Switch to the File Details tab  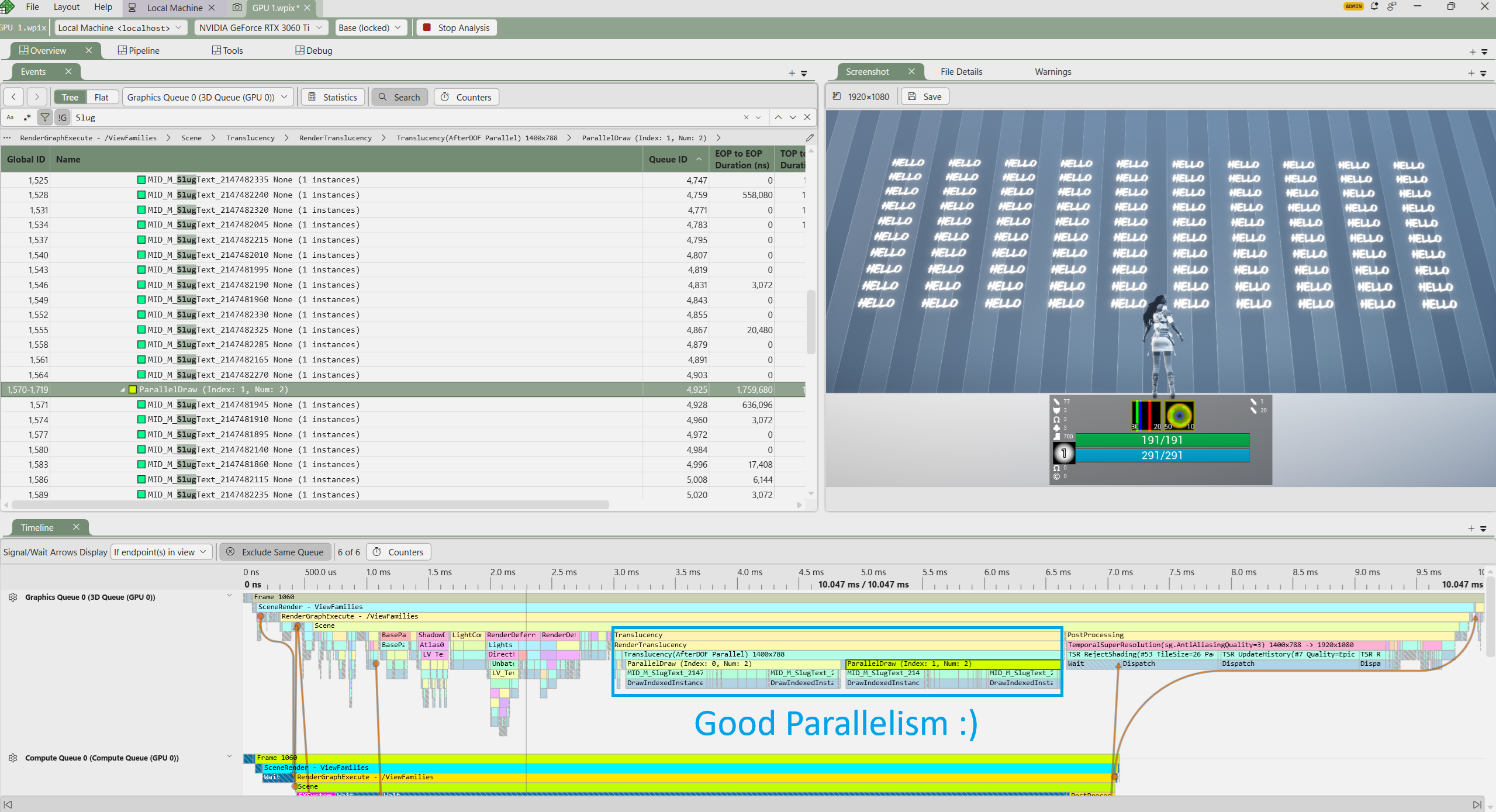click(961, 71)
